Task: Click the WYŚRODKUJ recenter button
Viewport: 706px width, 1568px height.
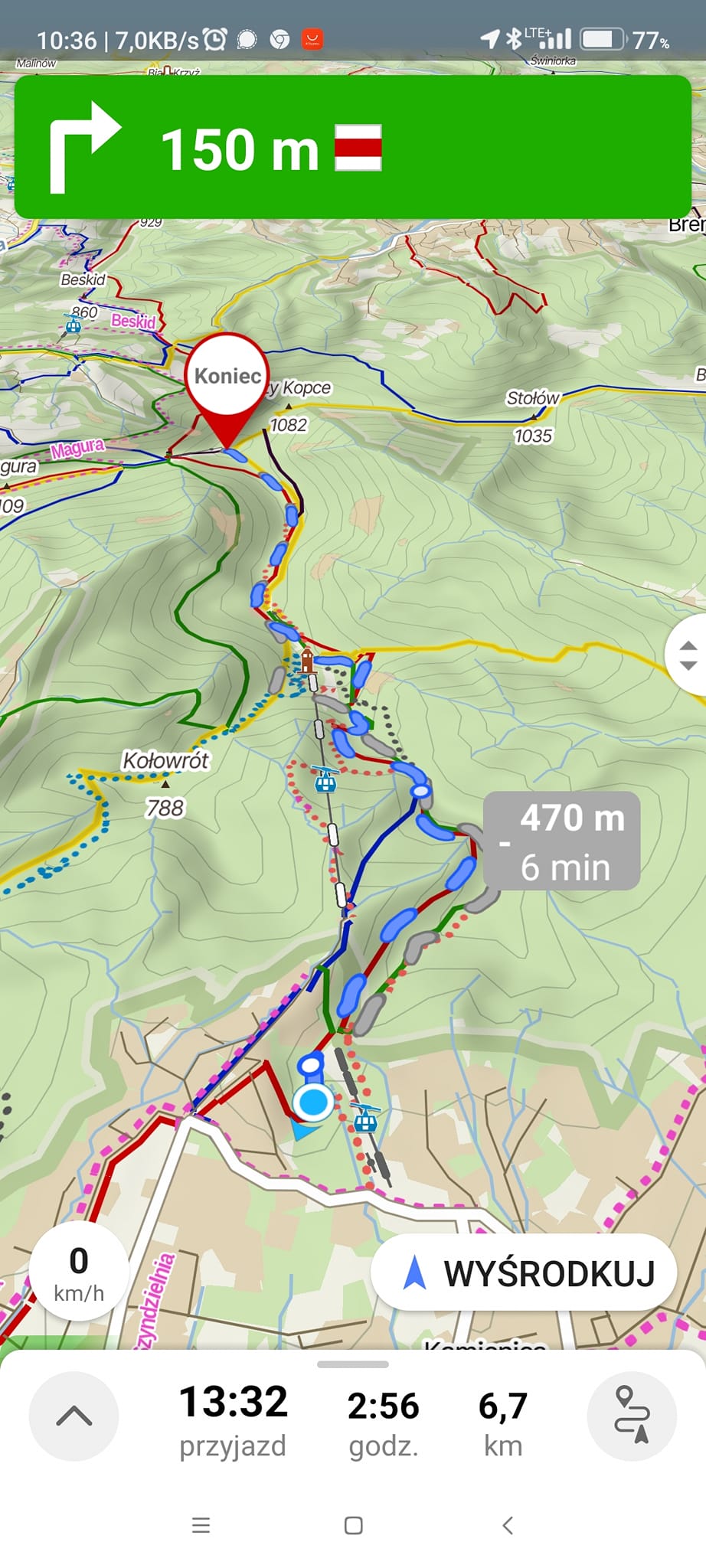Action: point(524,1273)
